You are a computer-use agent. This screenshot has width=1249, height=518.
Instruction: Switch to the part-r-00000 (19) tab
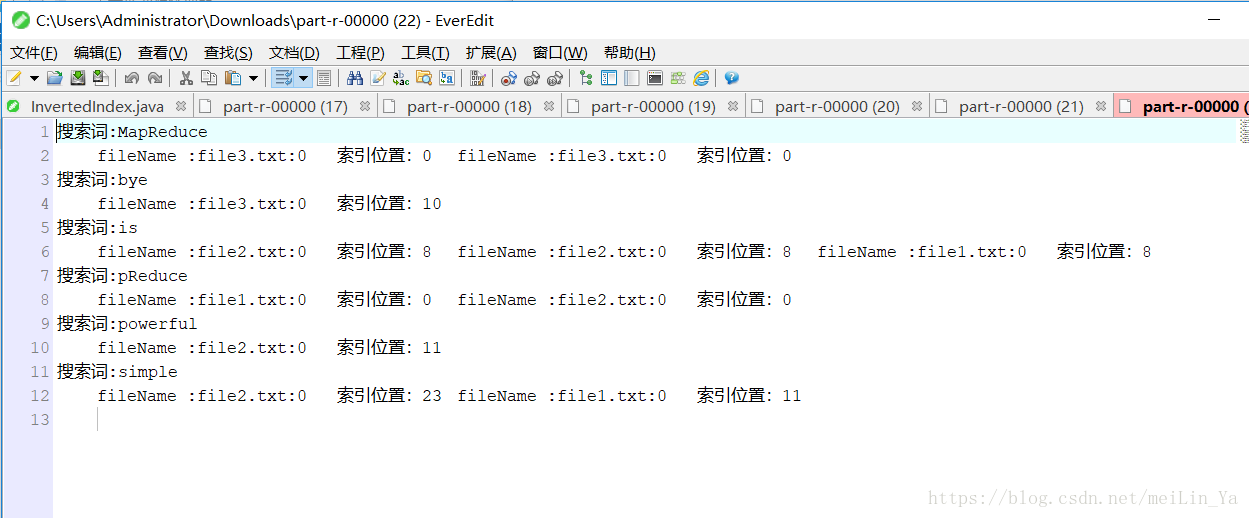pyautogui.click(x=653, y=106)
